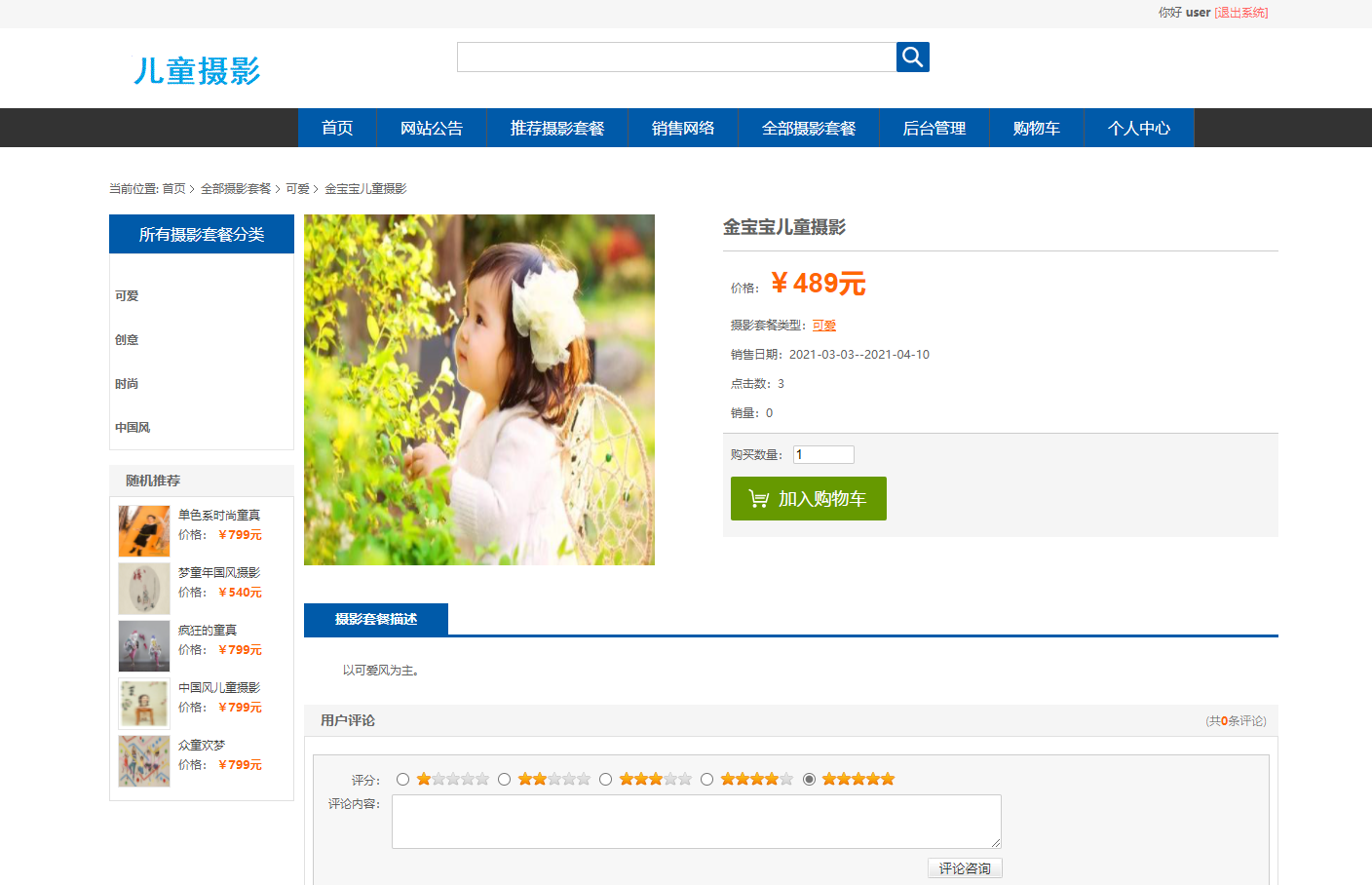
Task: Click the 儿童摄影 site logo
Action: click(x=196, y=70)
